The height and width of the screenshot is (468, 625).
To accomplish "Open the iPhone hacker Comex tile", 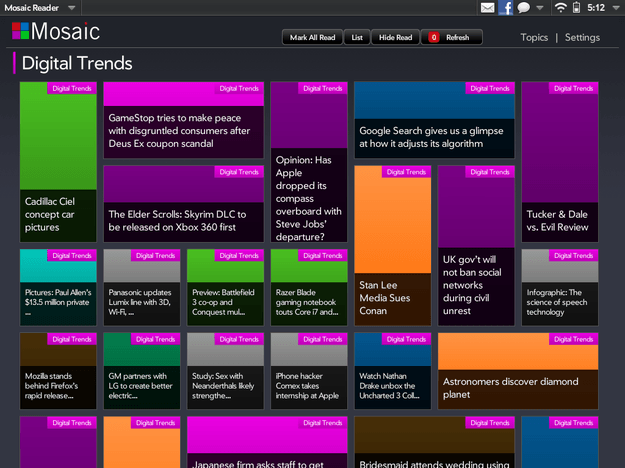I will point(309,371).
